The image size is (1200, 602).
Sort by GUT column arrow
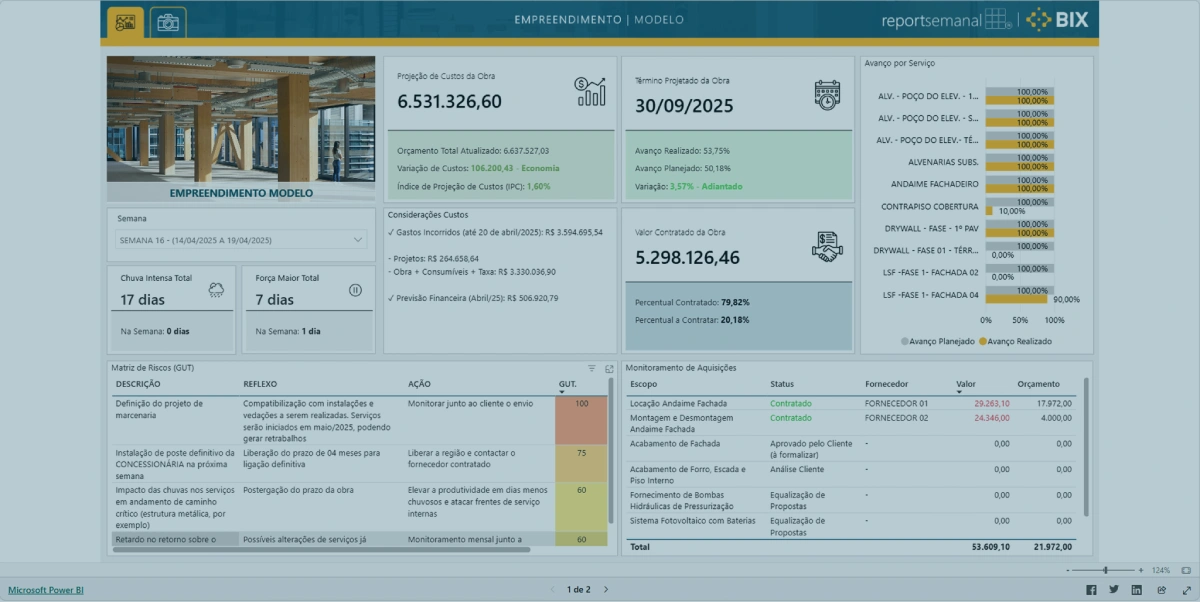click(x=562, y=392)
